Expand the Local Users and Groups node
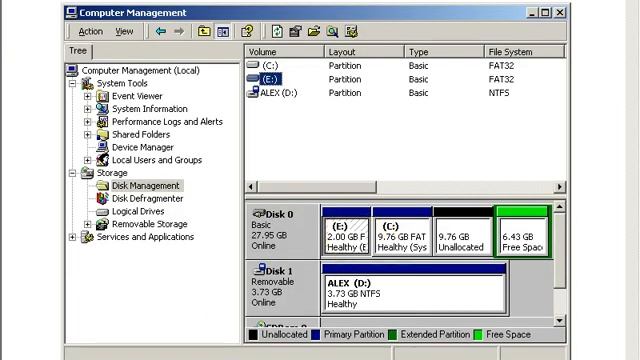The width and height of the screenshot is (640, 360). coord(87,160)
